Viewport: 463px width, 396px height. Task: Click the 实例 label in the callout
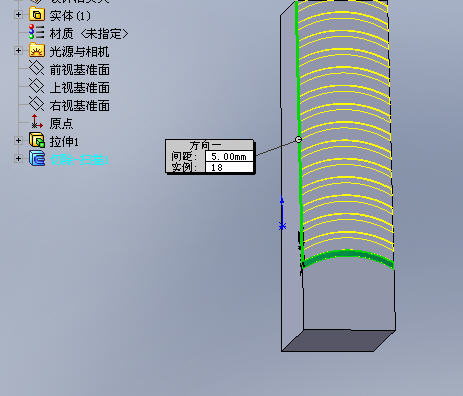point(184,167)
